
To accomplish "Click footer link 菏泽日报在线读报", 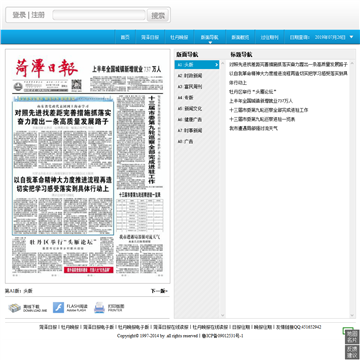I will pos(171,327).
